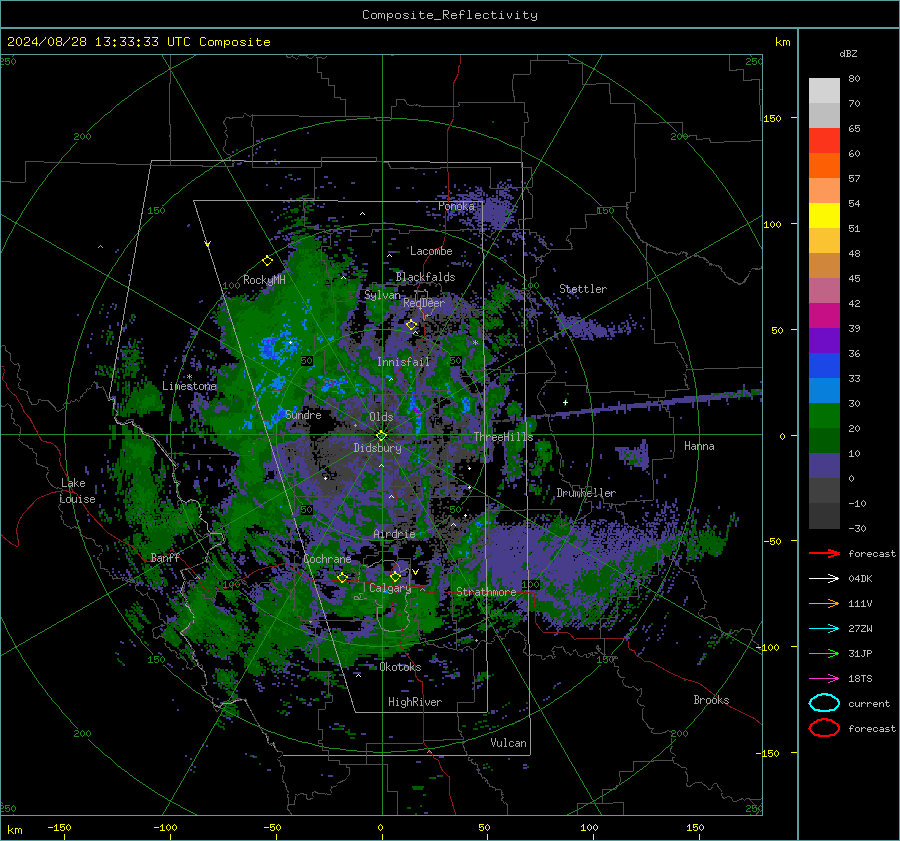This screenshot has height=841, width=900.
Task: Click the HighRiver town label
Action: click(415, 702)
